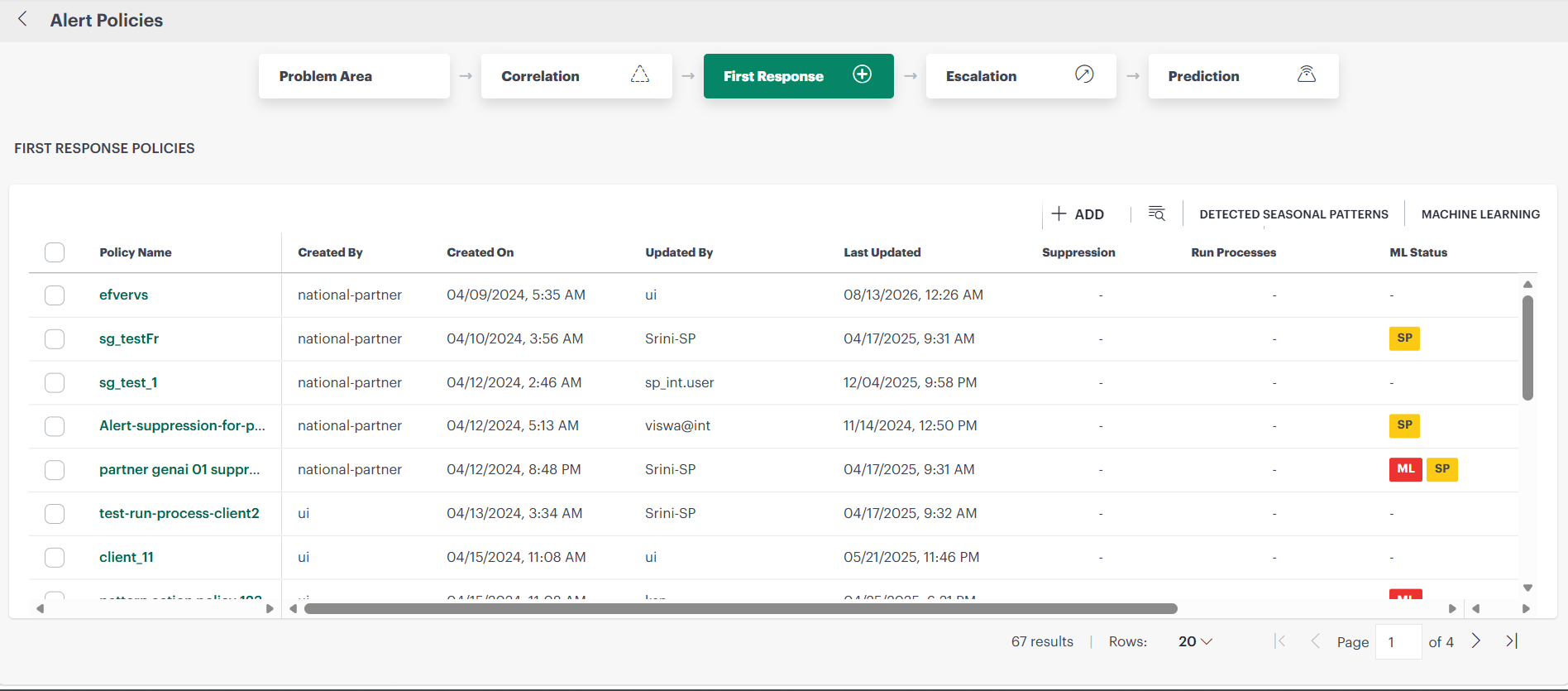The width and height of the screenshot is (1568, 691).
Task: Click right arrow of policy name scrollbar
Action: (x=270, y=608)
